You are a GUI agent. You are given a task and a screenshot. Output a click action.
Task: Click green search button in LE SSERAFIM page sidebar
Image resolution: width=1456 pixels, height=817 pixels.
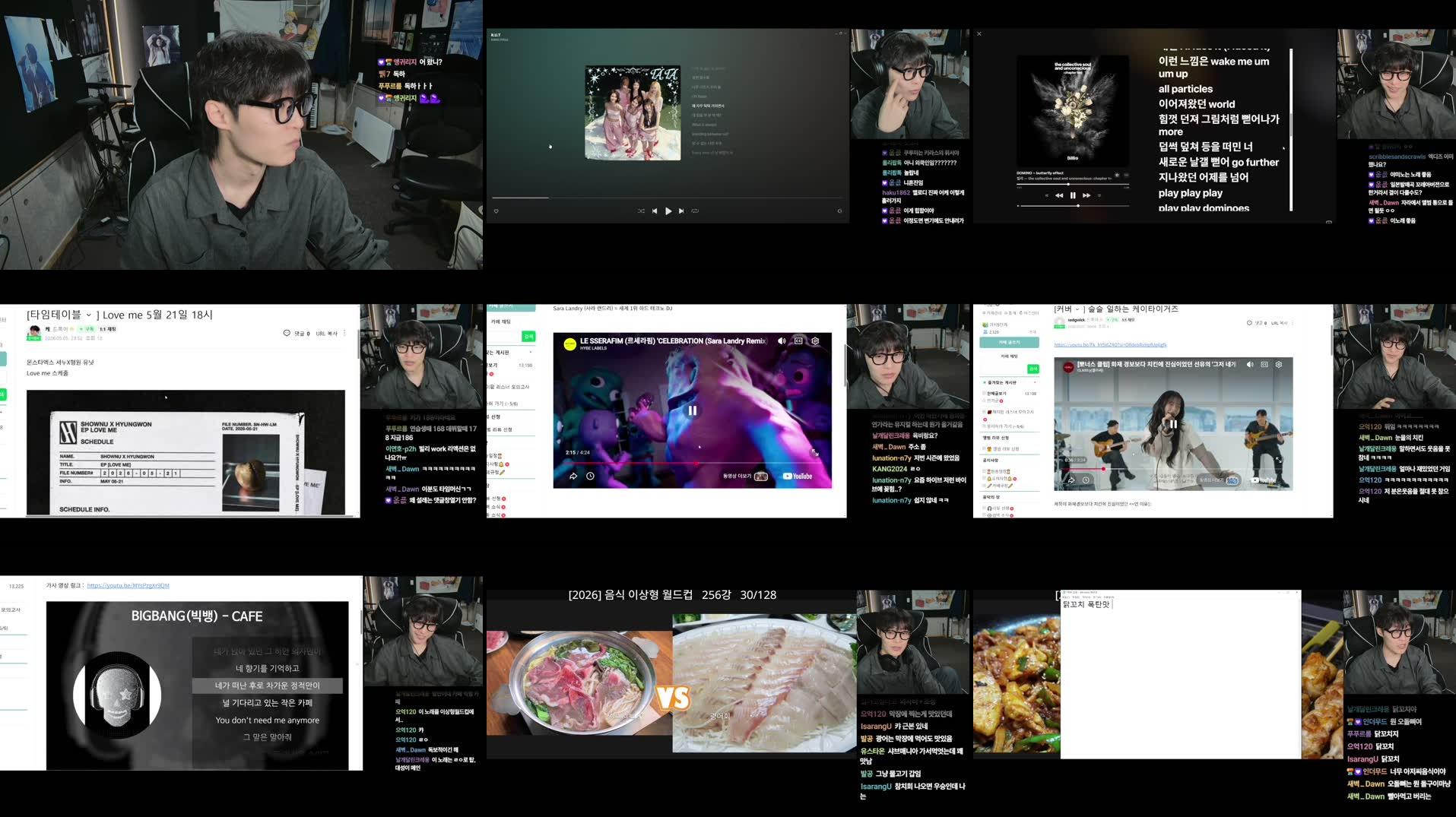[528, 336]
